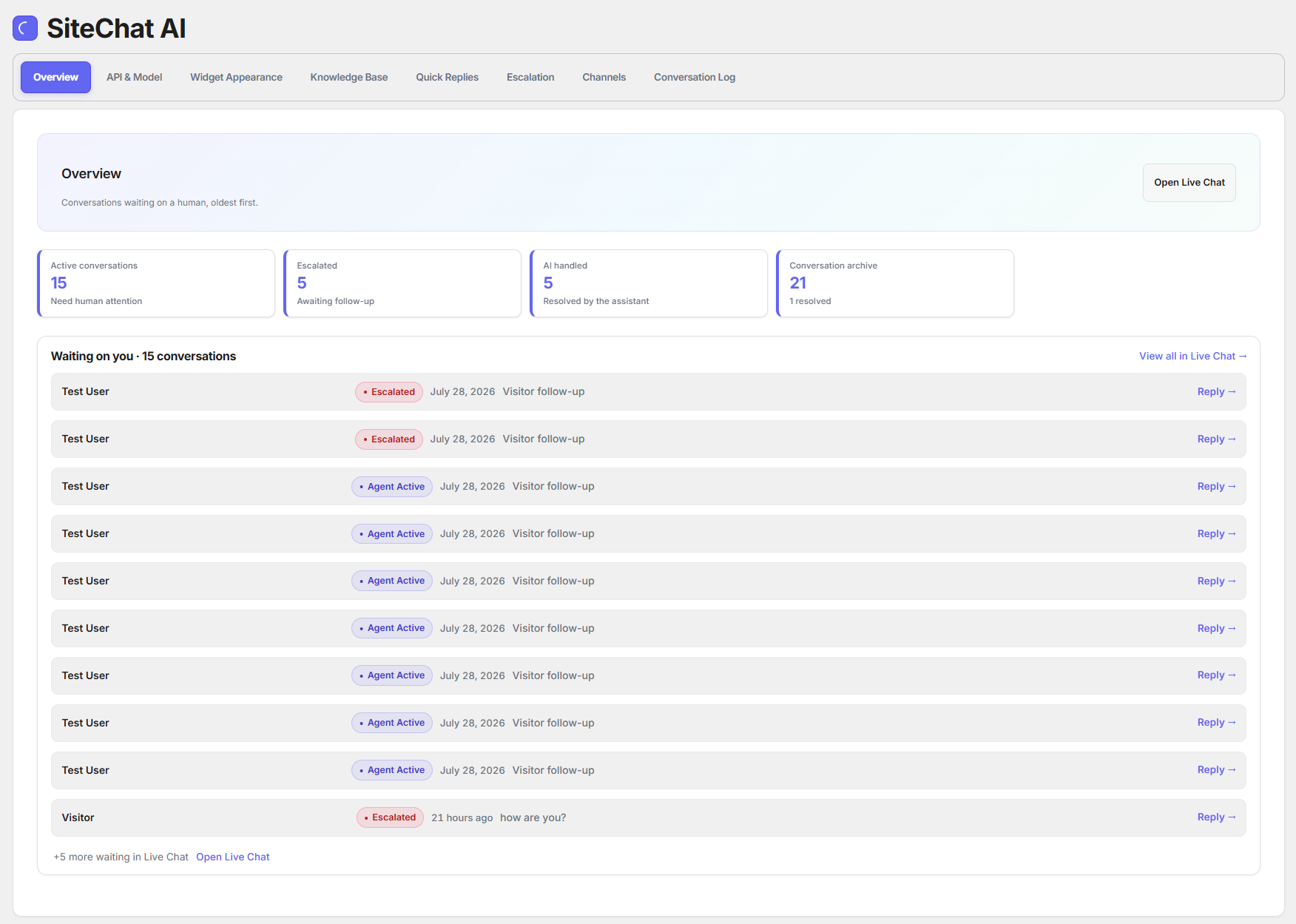Switch to the Escalation tab
Viewport: 1296px width, 924px height.
[x=530, y=77]
